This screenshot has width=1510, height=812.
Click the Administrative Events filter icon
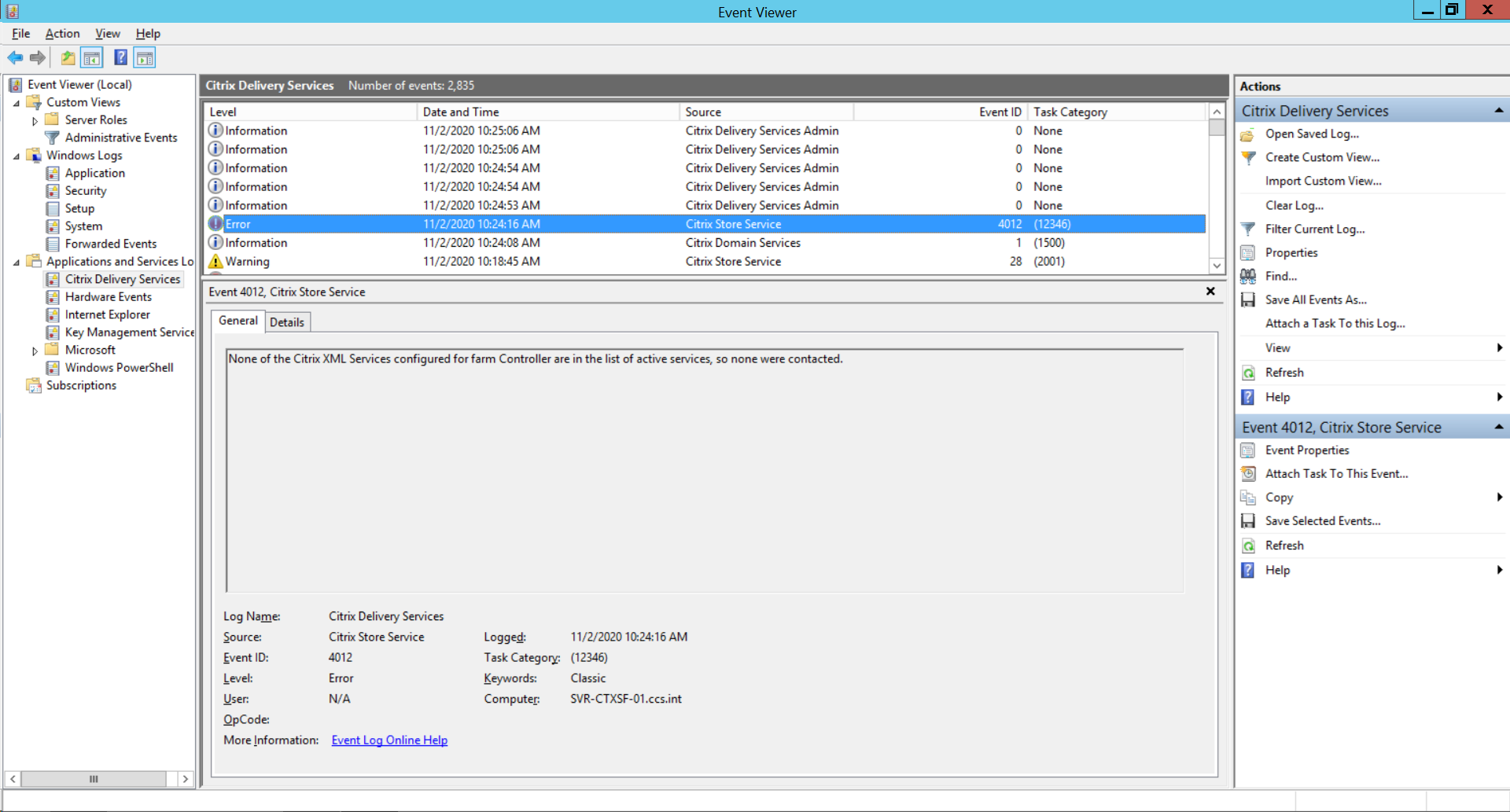(53, 138)
